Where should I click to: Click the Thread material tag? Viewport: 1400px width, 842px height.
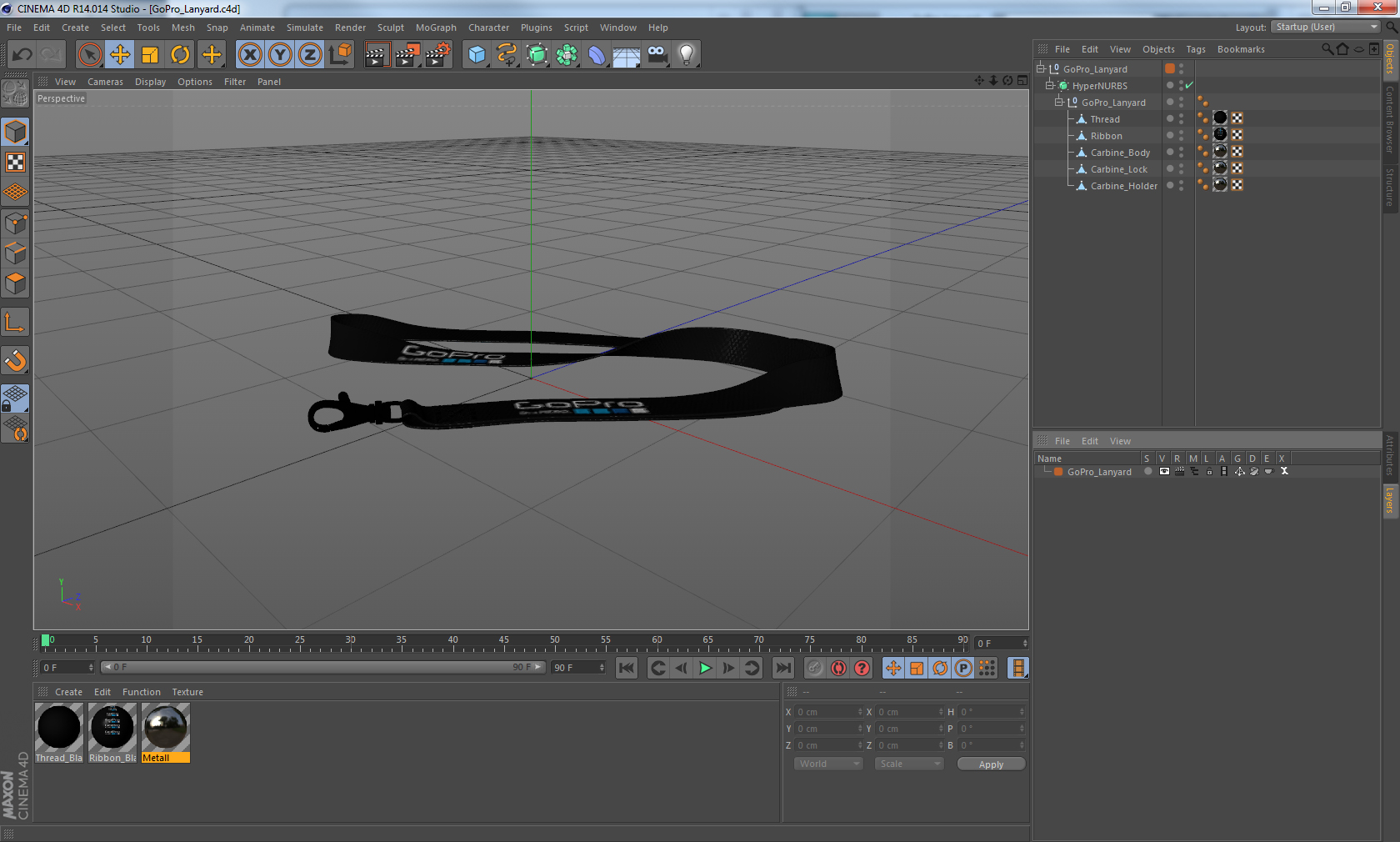1220,118
